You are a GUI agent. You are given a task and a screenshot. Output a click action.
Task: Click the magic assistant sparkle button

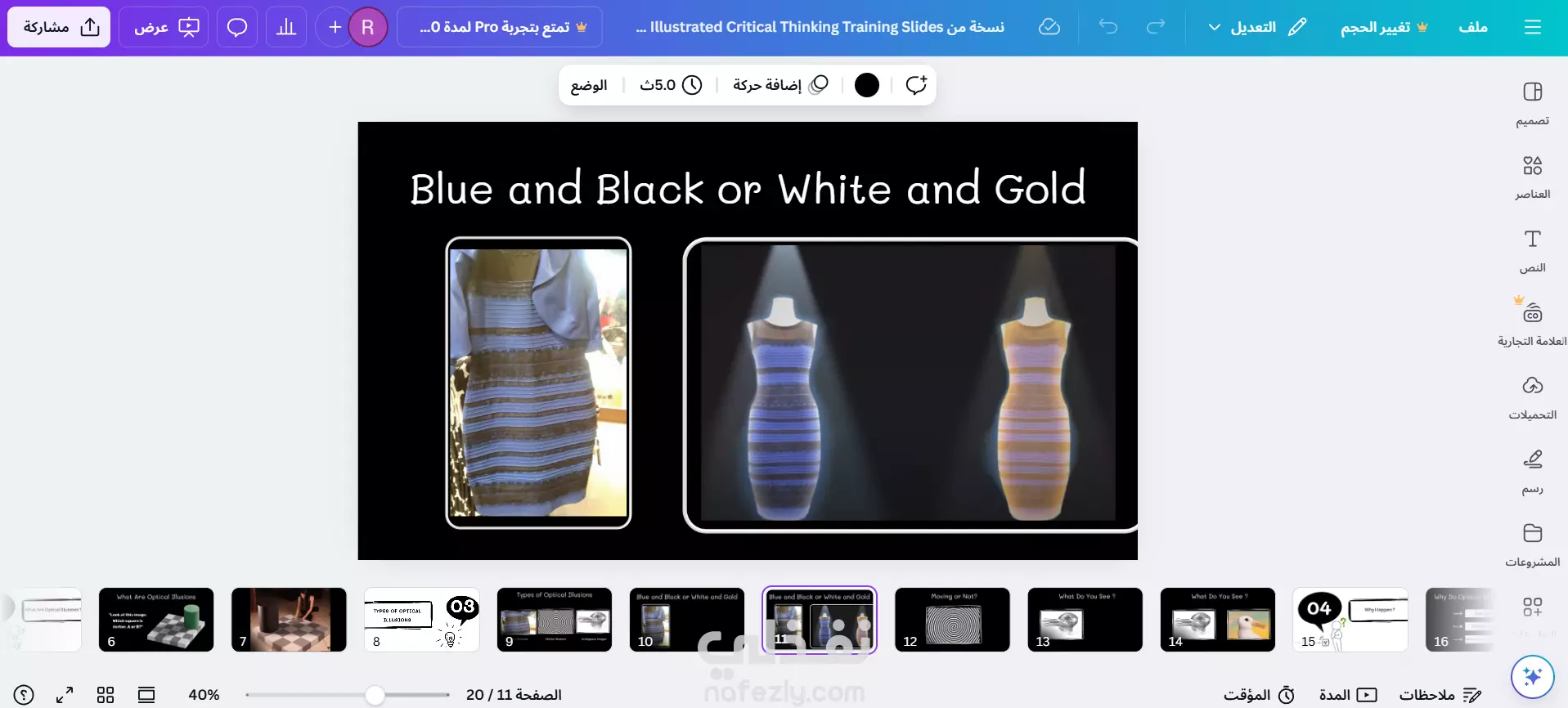(x=1533, y=676)
